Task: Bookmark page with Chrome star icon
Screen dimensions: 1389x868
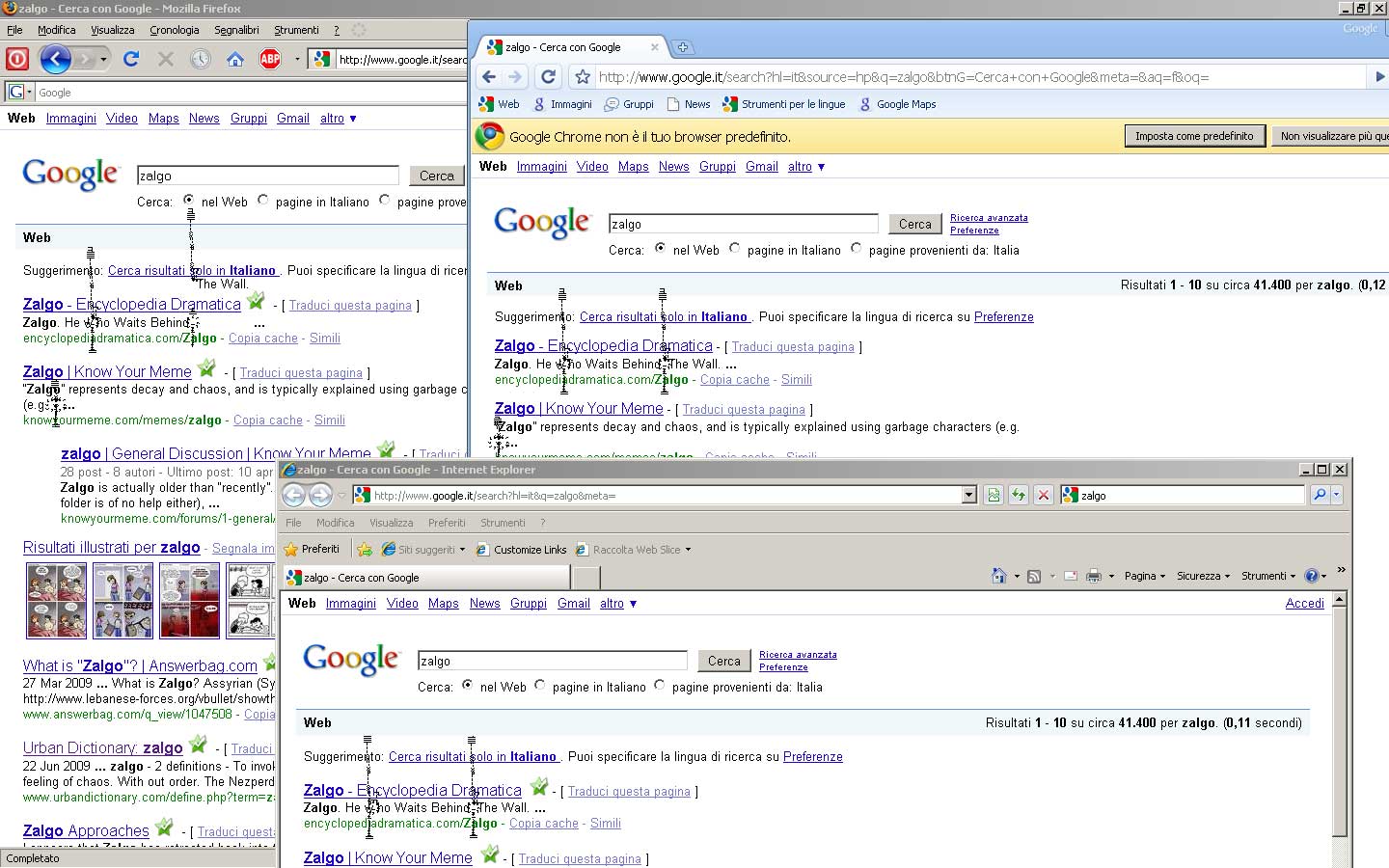Action: coord(583,77)
